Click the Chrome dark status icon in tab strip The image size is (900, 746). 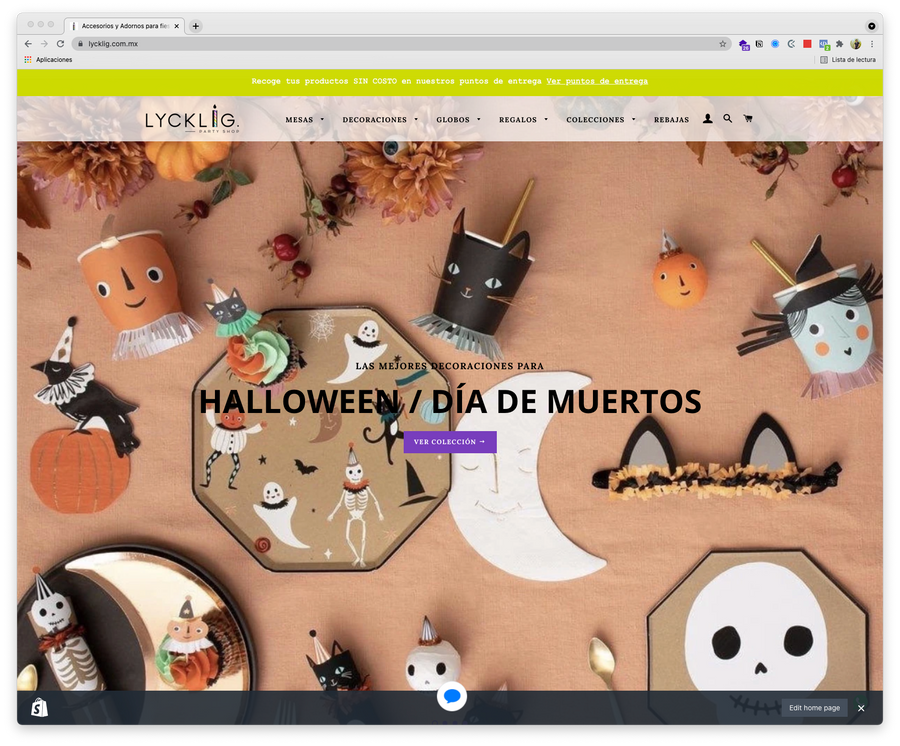pos(871,26)
